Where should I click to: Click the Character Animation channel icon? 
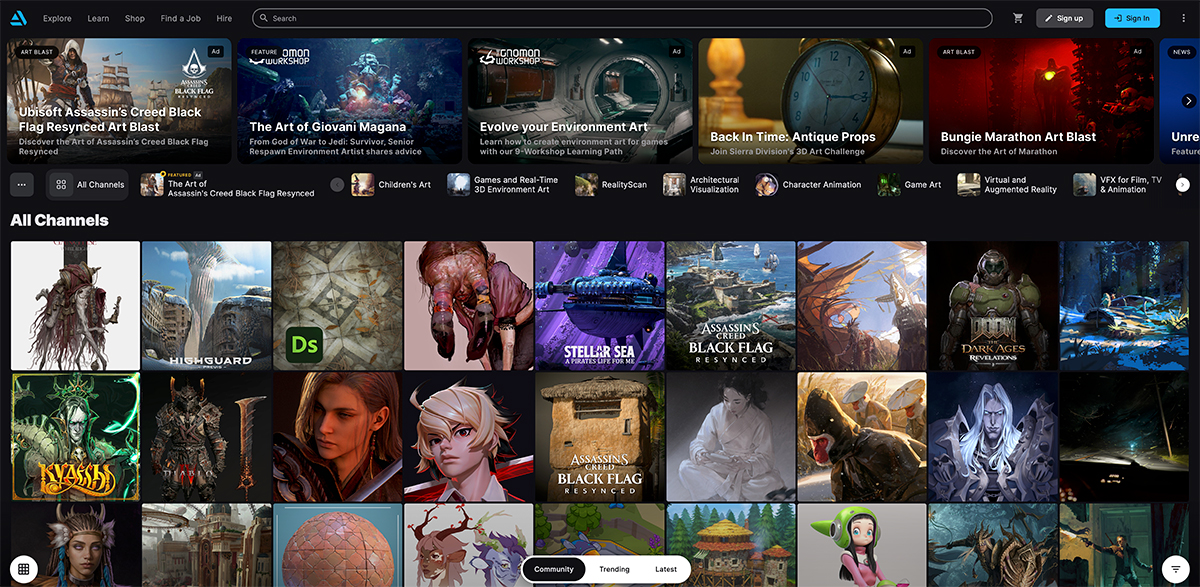[767, 185]
